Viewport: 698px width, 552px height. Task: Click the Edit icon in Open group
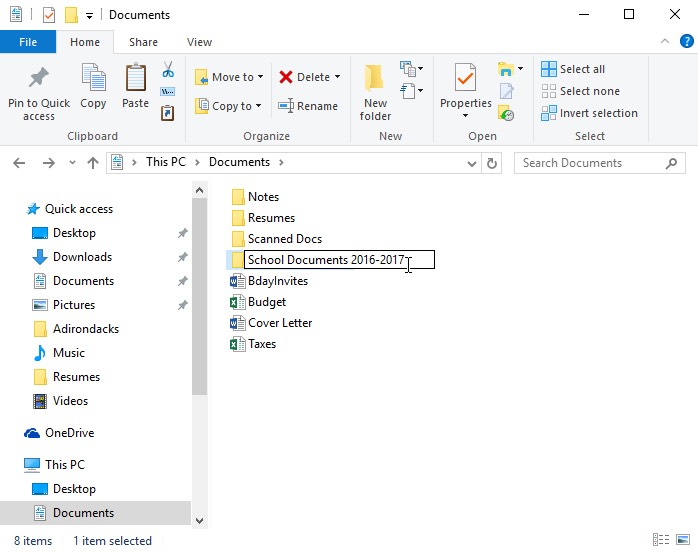(506, 91)
